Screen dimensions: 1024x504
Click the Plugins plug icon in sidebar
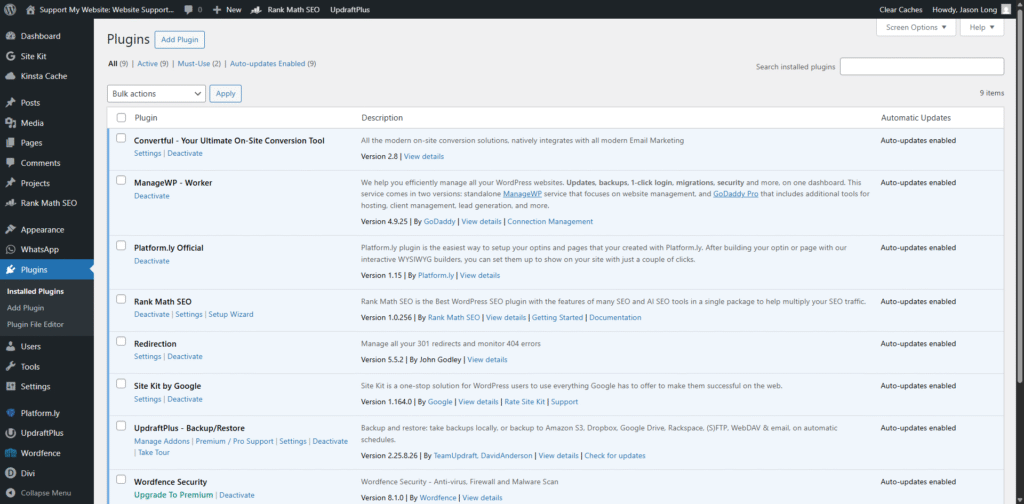click(x=10, y=270)
